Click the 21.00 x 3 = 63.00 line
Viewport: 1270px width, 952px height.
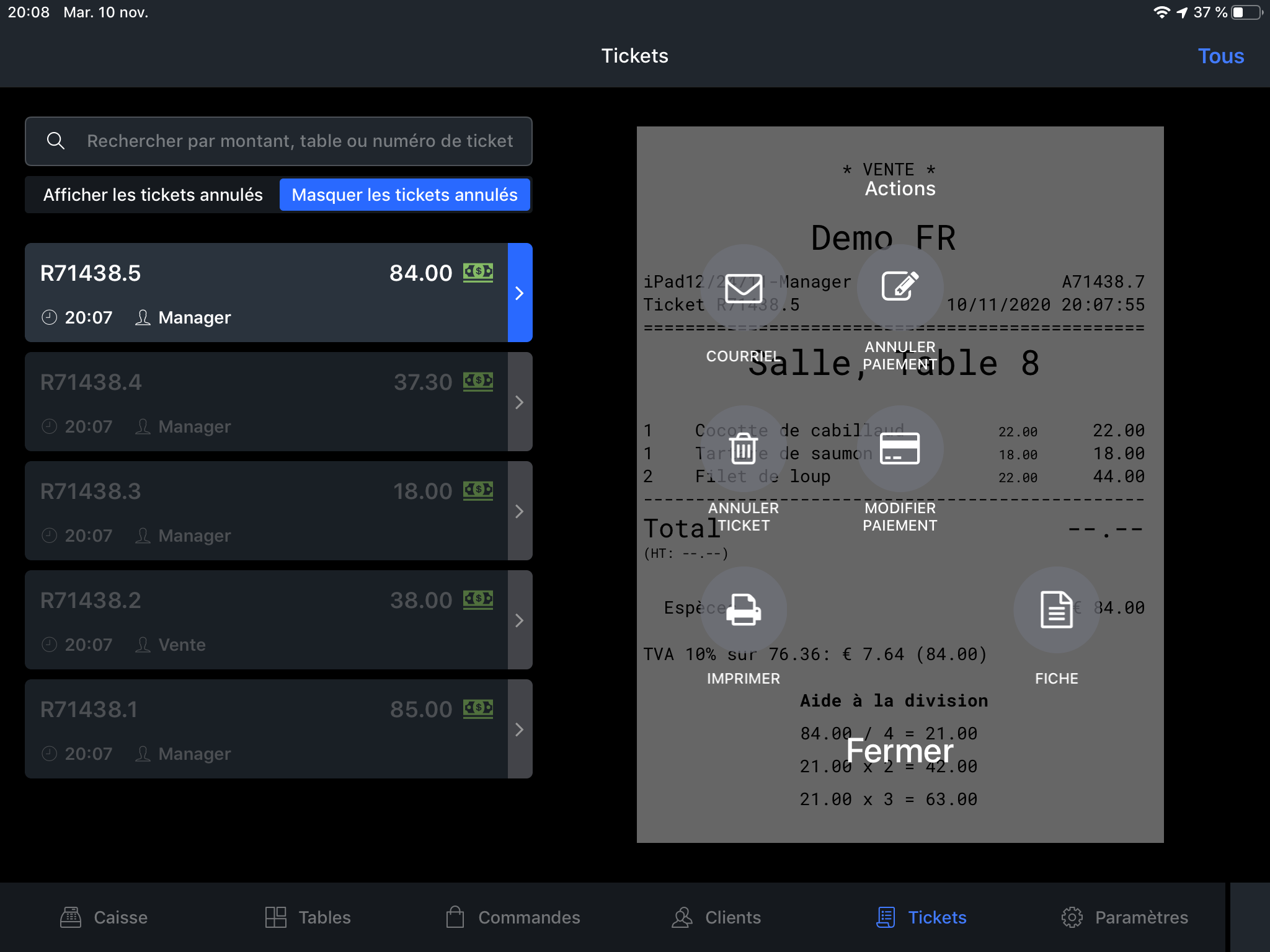pos(888,800)
